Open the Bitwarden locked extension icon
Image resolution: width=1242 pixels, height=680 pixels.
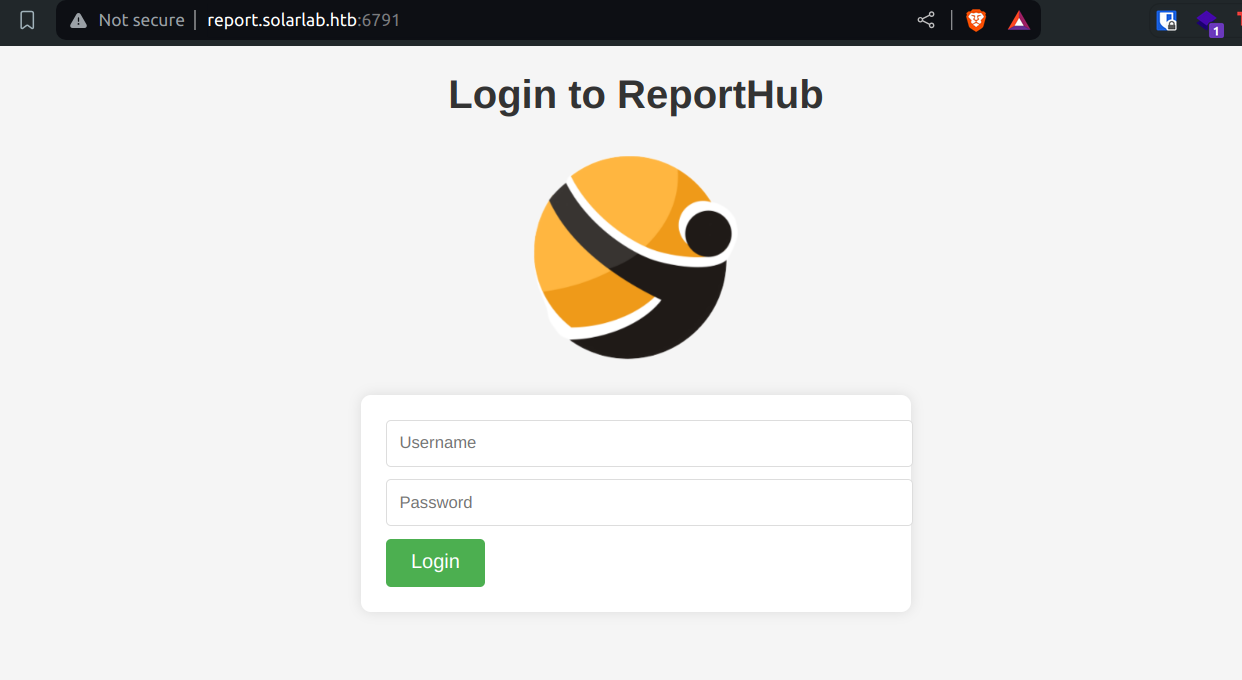click(x=1166, y=20)
